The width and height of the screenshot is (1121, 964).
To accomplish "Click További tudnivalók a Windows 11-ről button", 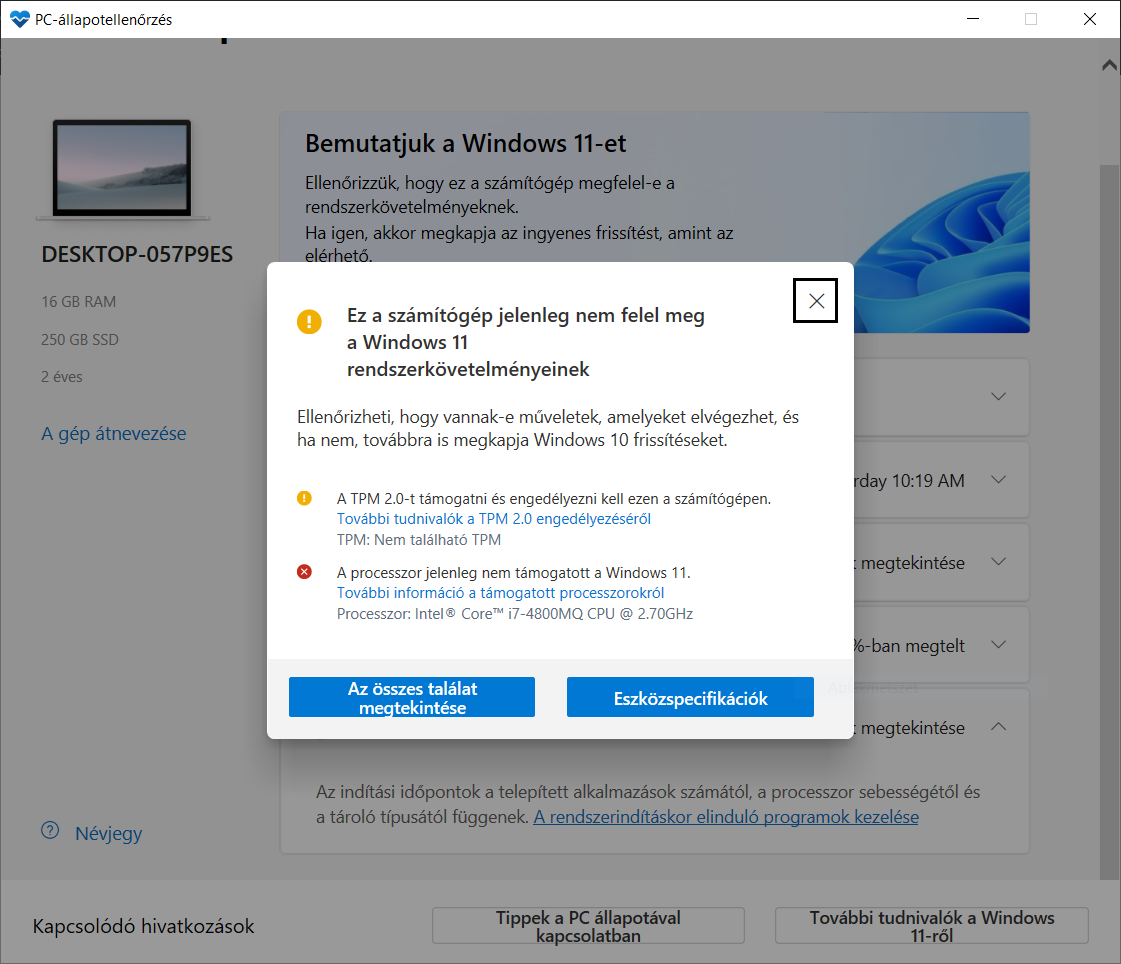I will tap(932, 926).
